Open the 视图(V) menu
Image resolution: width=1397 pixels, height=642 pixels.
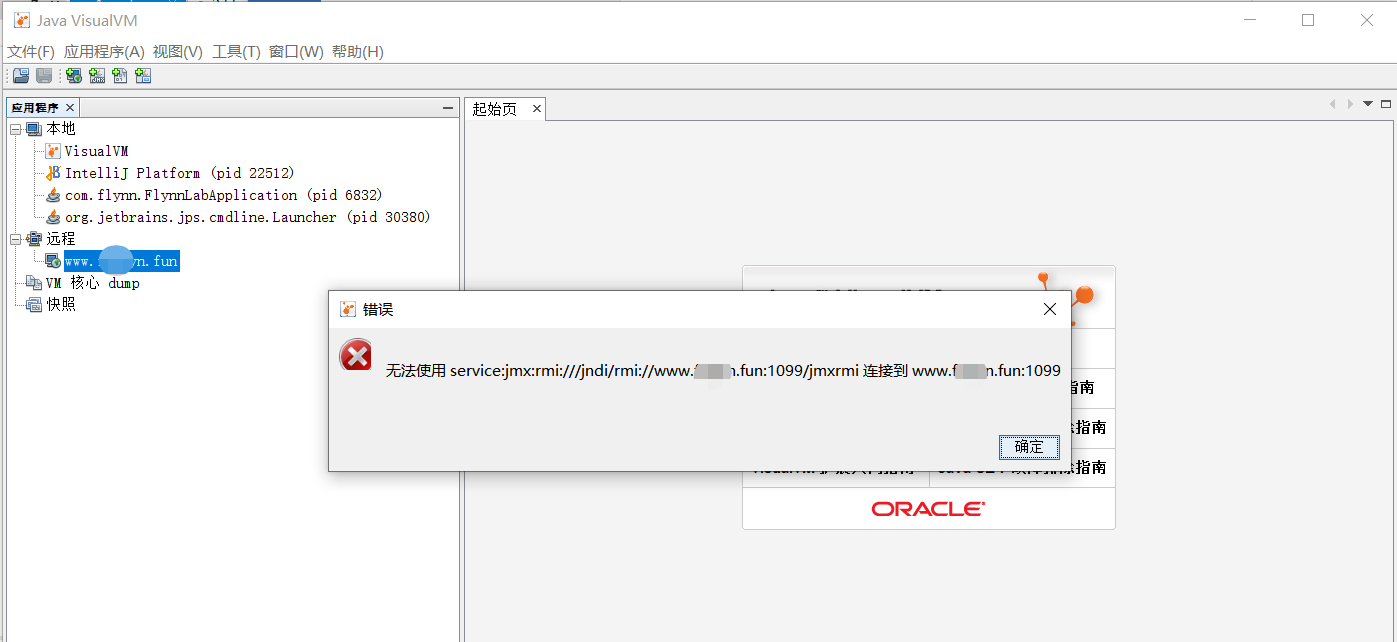pos(178,52)
